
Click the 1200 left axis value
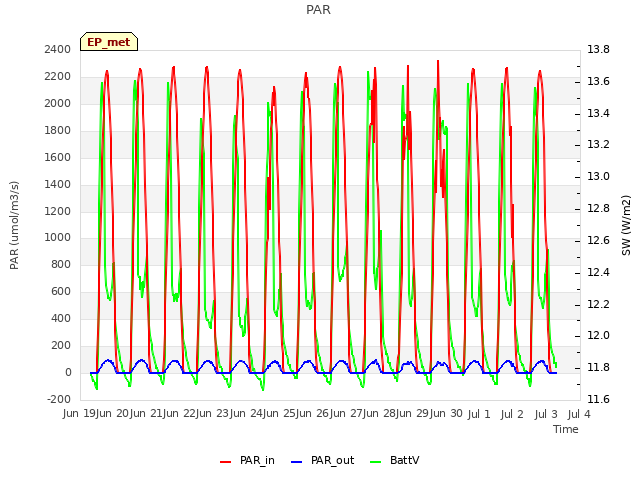pyautogui.click(x=58, y=211)
